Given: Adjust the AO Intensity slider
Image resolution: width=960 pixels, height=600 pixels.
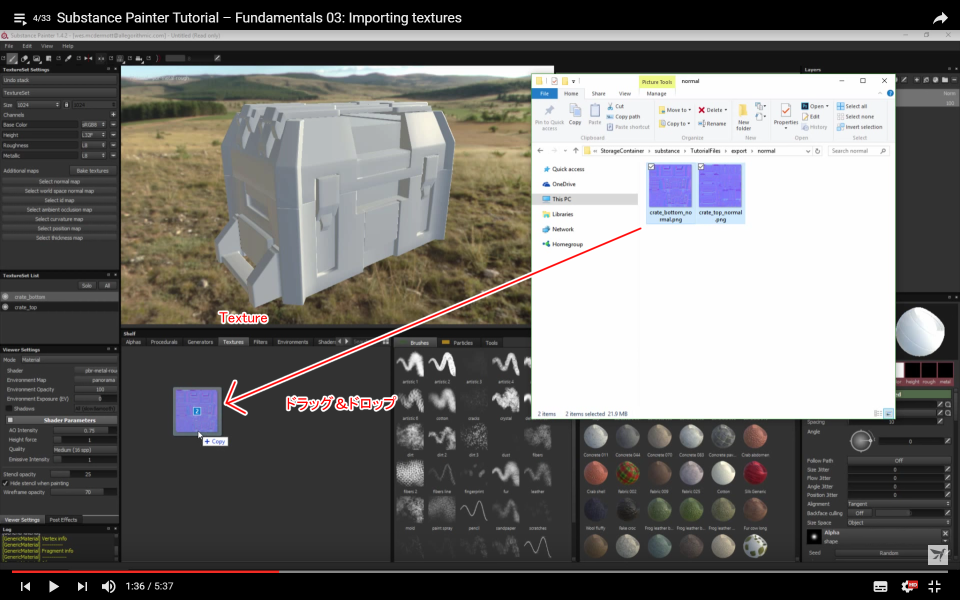Looking at the screenshot, I should pyautogui.click(x=84, y=430).
